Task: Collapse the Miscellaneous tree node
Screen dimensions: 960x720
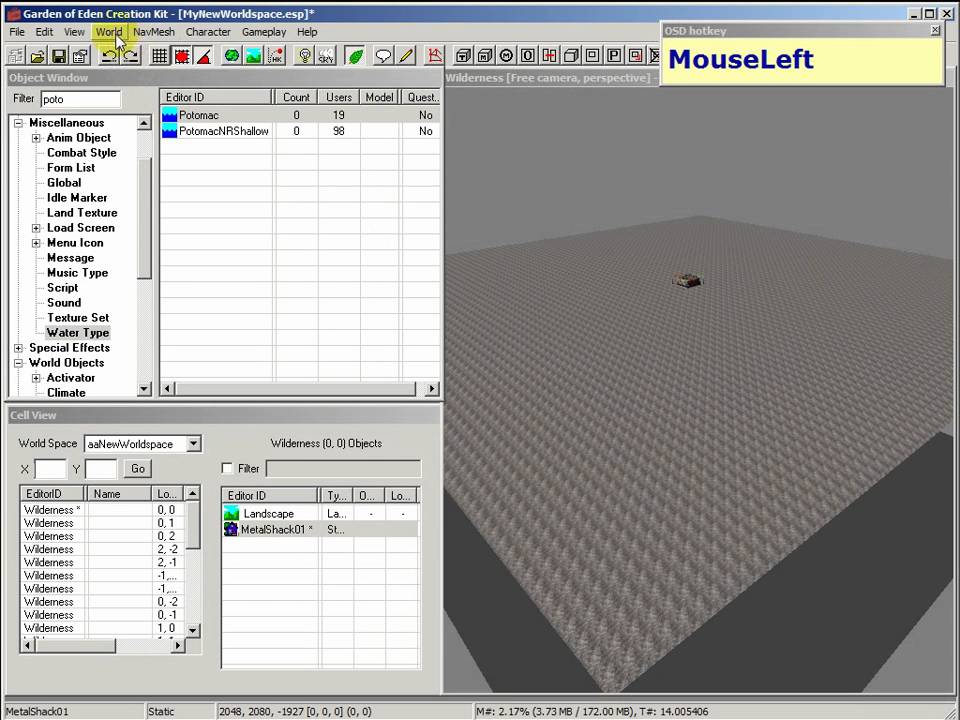Action: 18,123
